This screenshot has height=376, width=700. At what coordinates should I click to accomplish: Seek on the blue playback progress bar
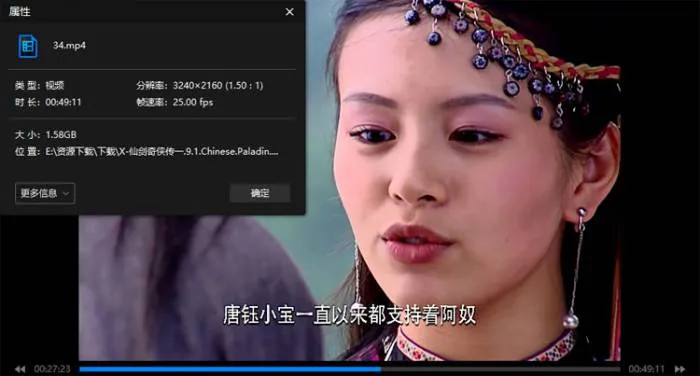350,369
